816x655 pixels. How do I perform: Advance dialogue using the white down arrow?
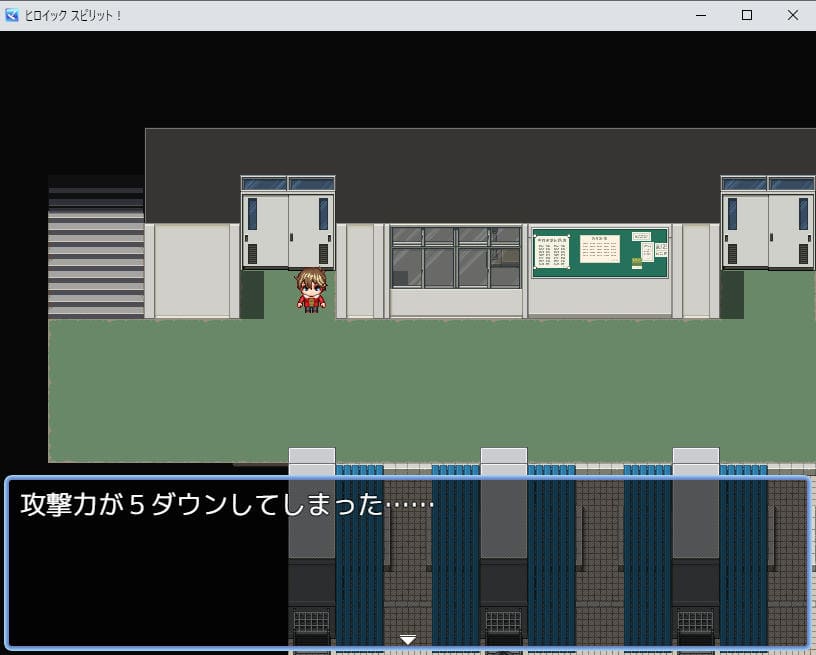[407, 639]
